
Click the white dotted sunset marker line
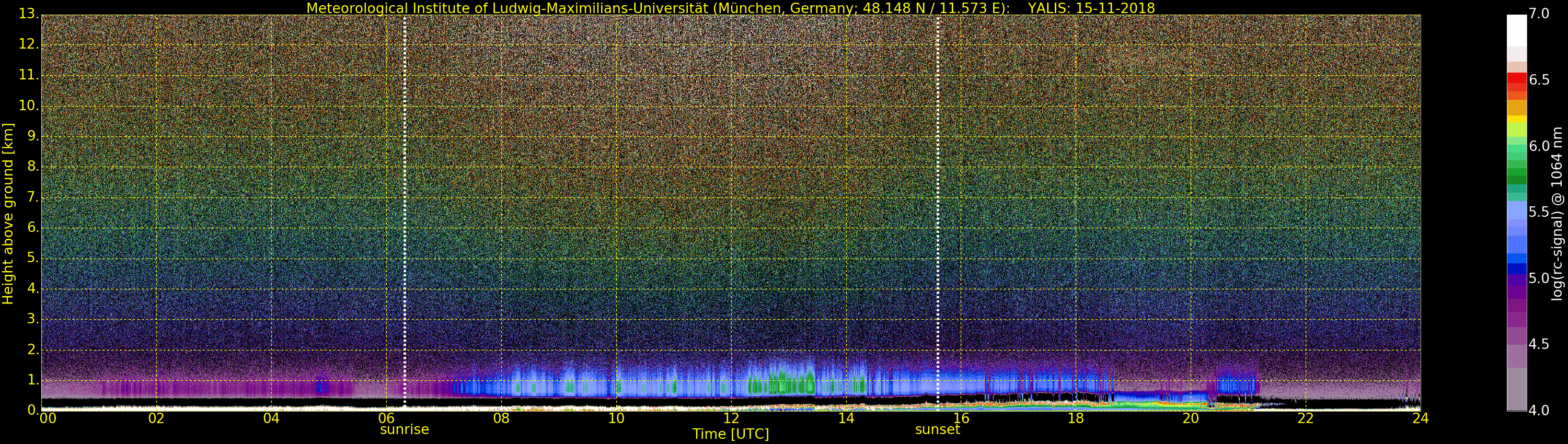937,213
